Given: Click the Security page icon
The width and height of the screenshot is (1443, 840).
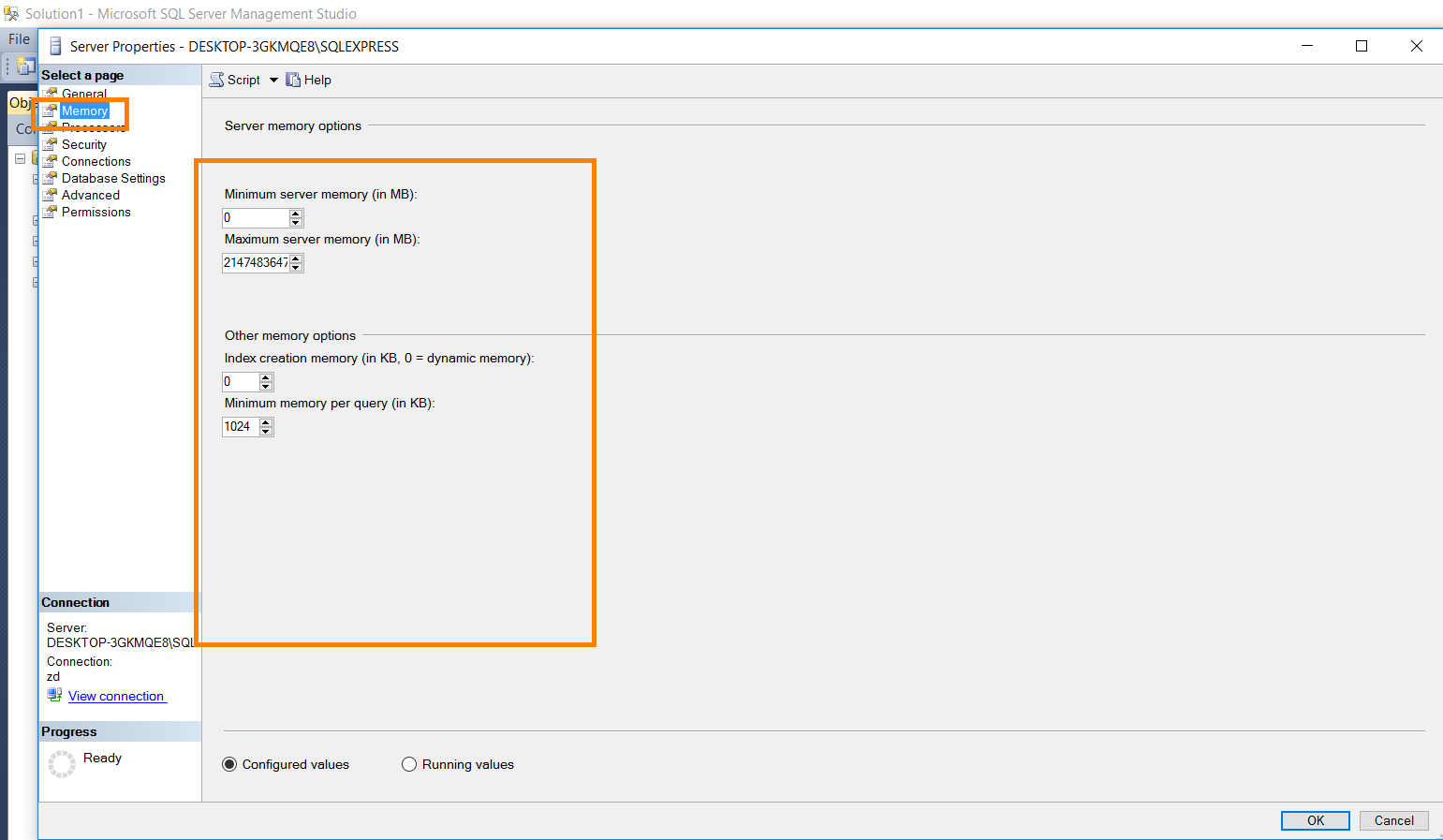Looking at the screenshot, I should (x=51, y=144).
